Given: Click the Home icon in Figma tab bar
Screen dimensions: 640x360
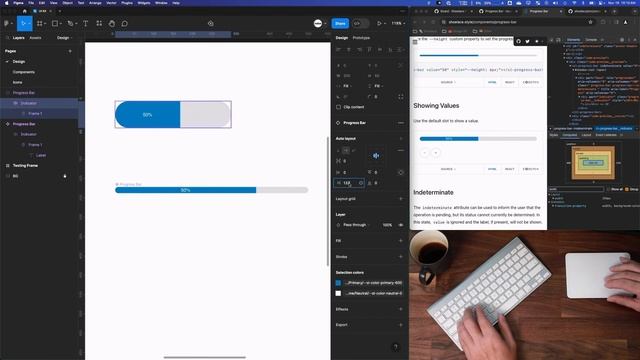Looking at the screenshot, I should tap(24, 11).
